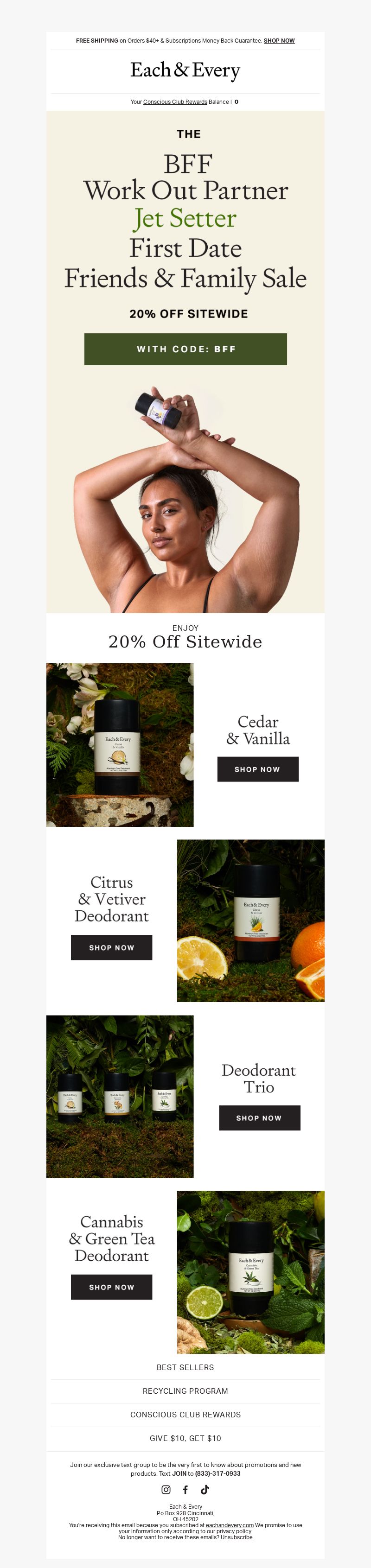Select BEST SELLERS menu item
The image size is (371, 1568).
(x=185, y=1367)
